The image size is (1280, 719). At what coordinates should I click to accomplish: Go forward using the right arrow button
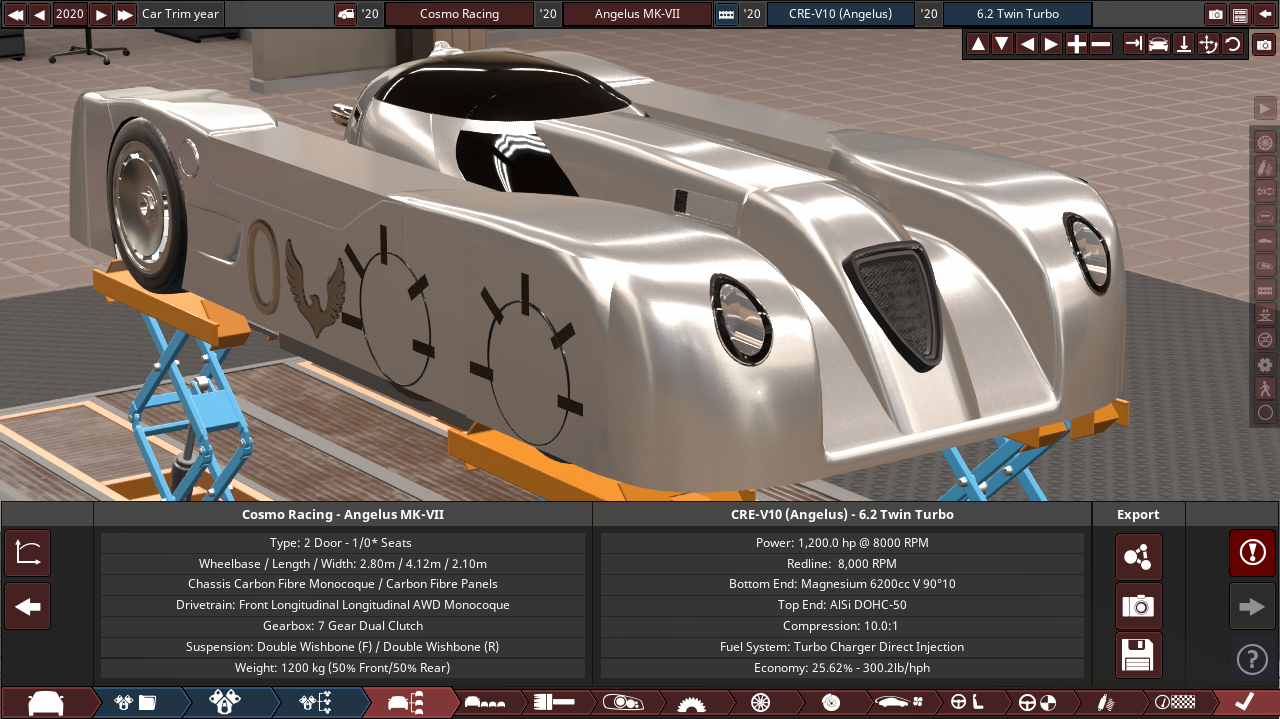coord(1252,607)
